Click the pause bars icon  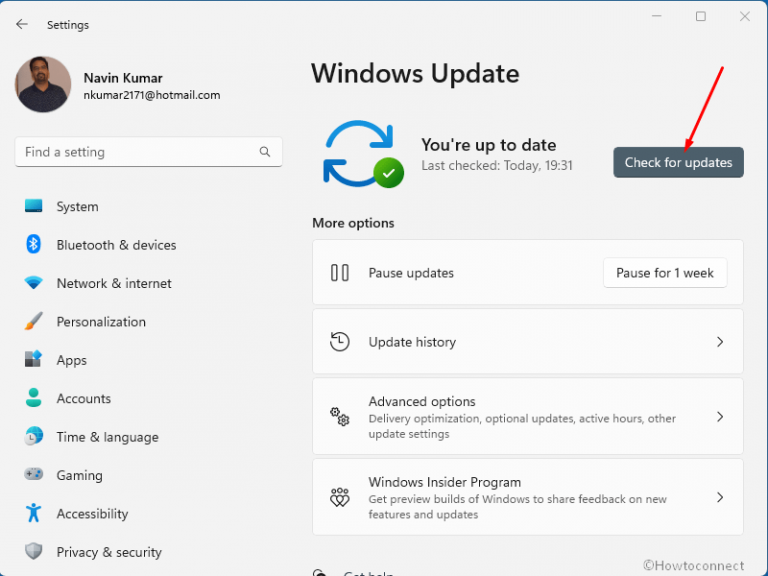click(339, 273)
